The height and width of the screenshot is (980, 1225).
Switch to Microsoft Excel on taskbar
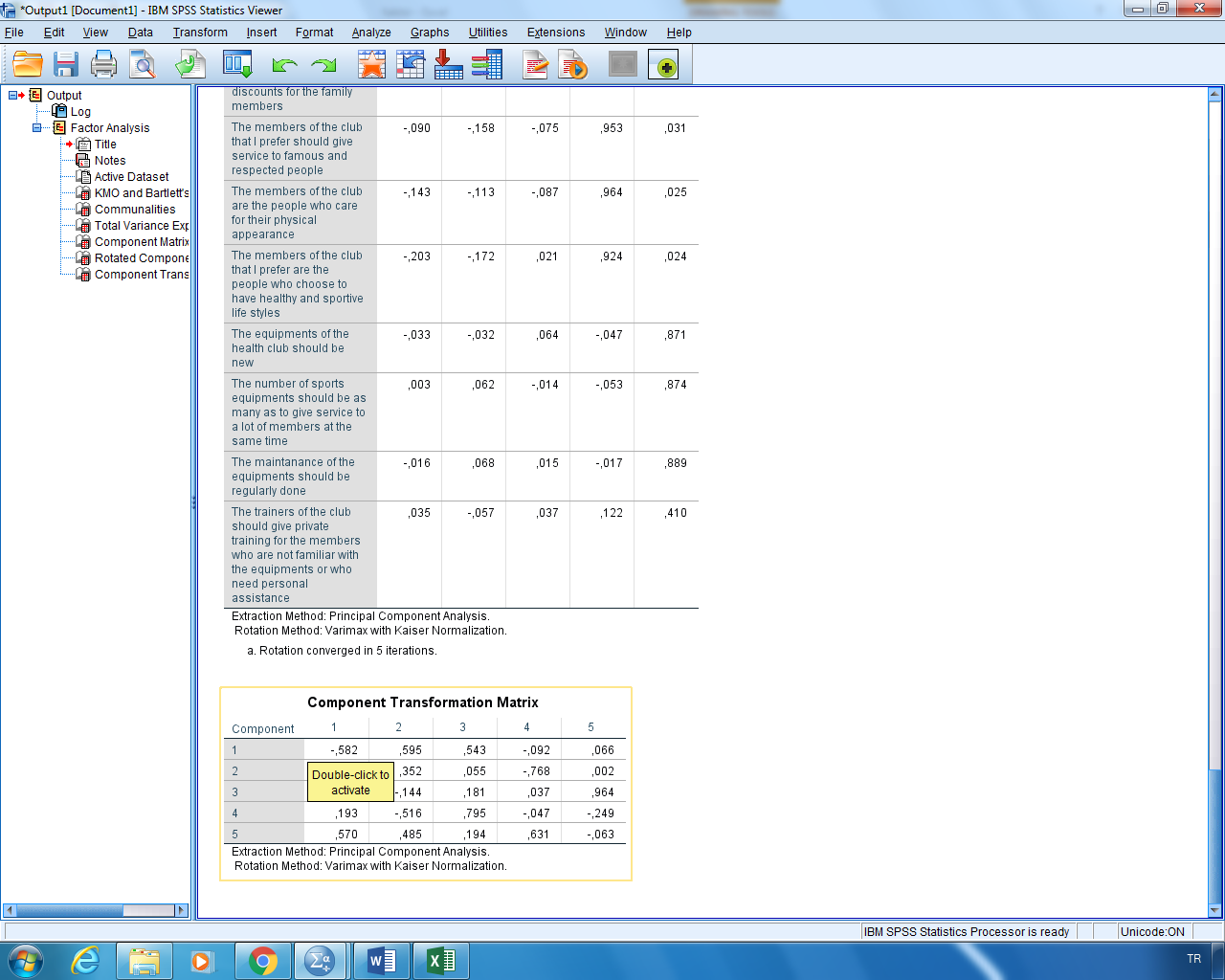(441, 960)
